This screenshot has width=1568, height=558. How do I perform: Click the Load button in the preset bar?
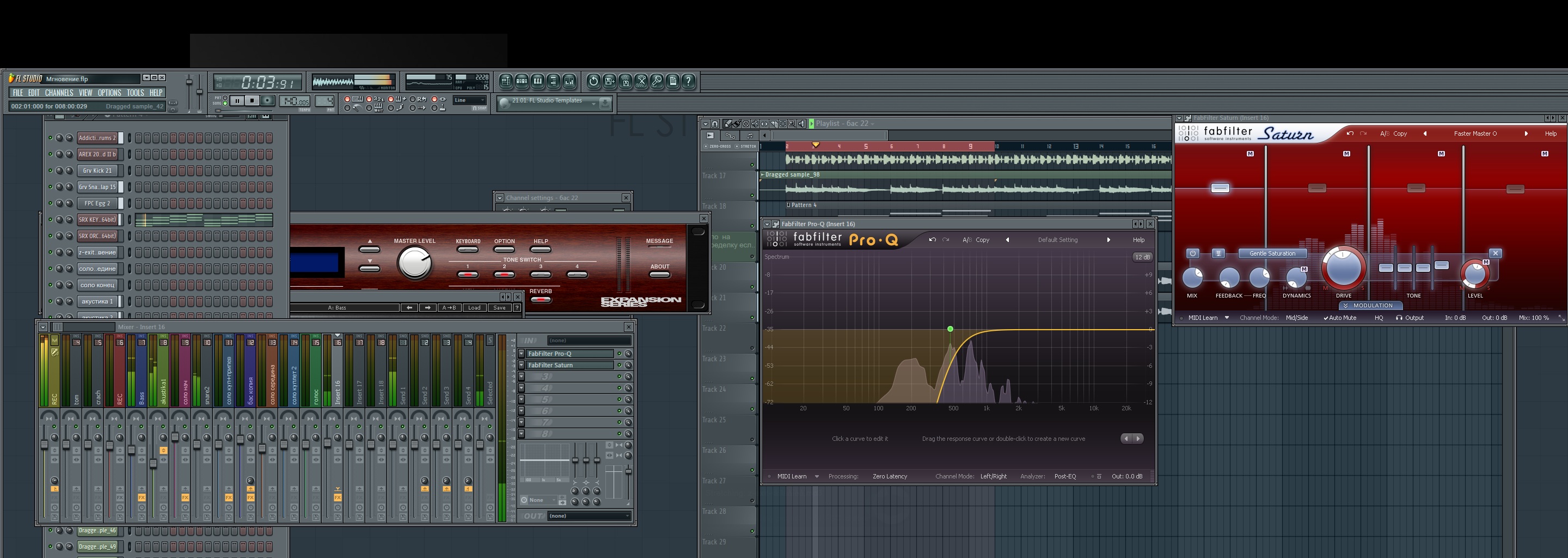coord(474,308)
